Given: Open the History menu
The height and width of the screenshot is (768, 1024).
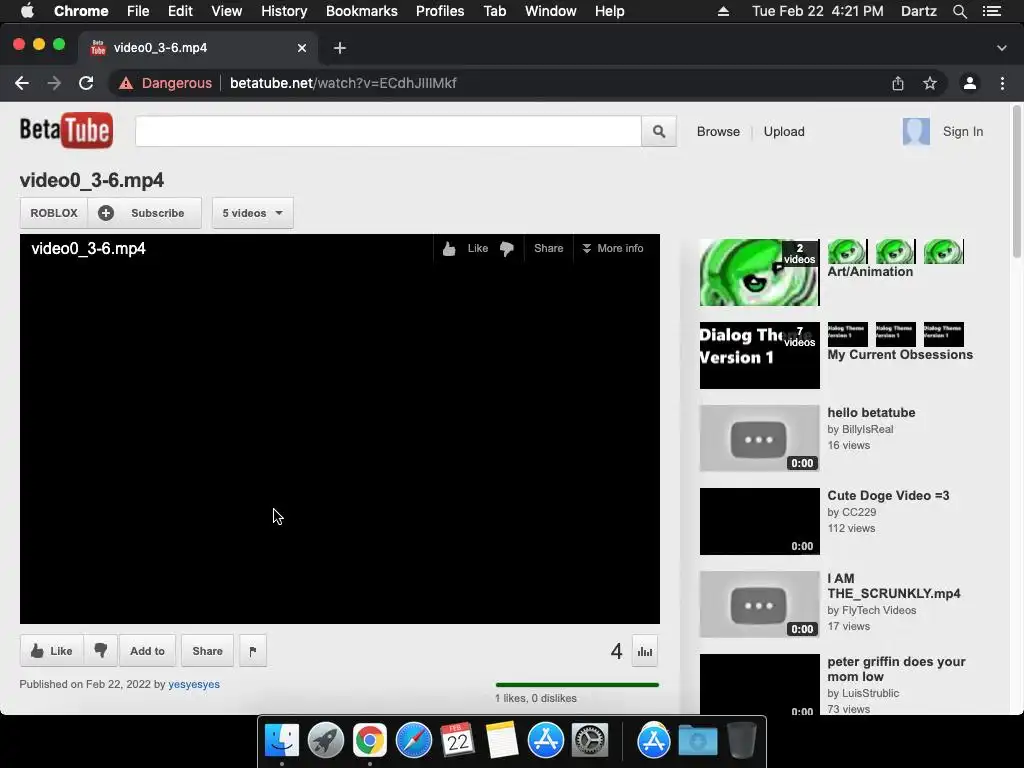Looking at the screenshot, I should [x=283, y=11].
